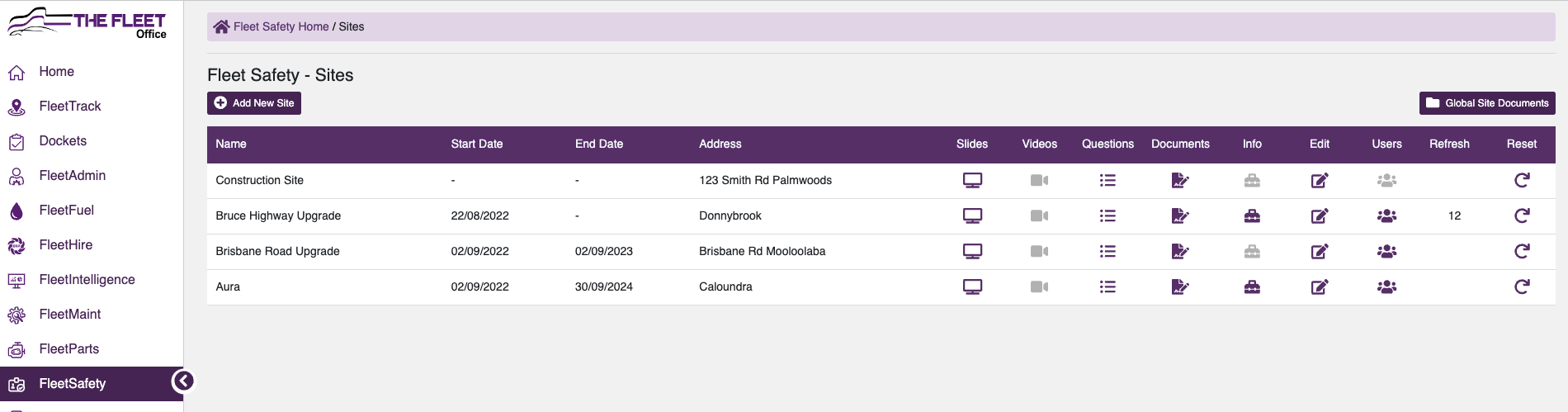Viewport: 1568px width, 412px height.
Task: Click The Fleet Office logo
Action: 87,22
